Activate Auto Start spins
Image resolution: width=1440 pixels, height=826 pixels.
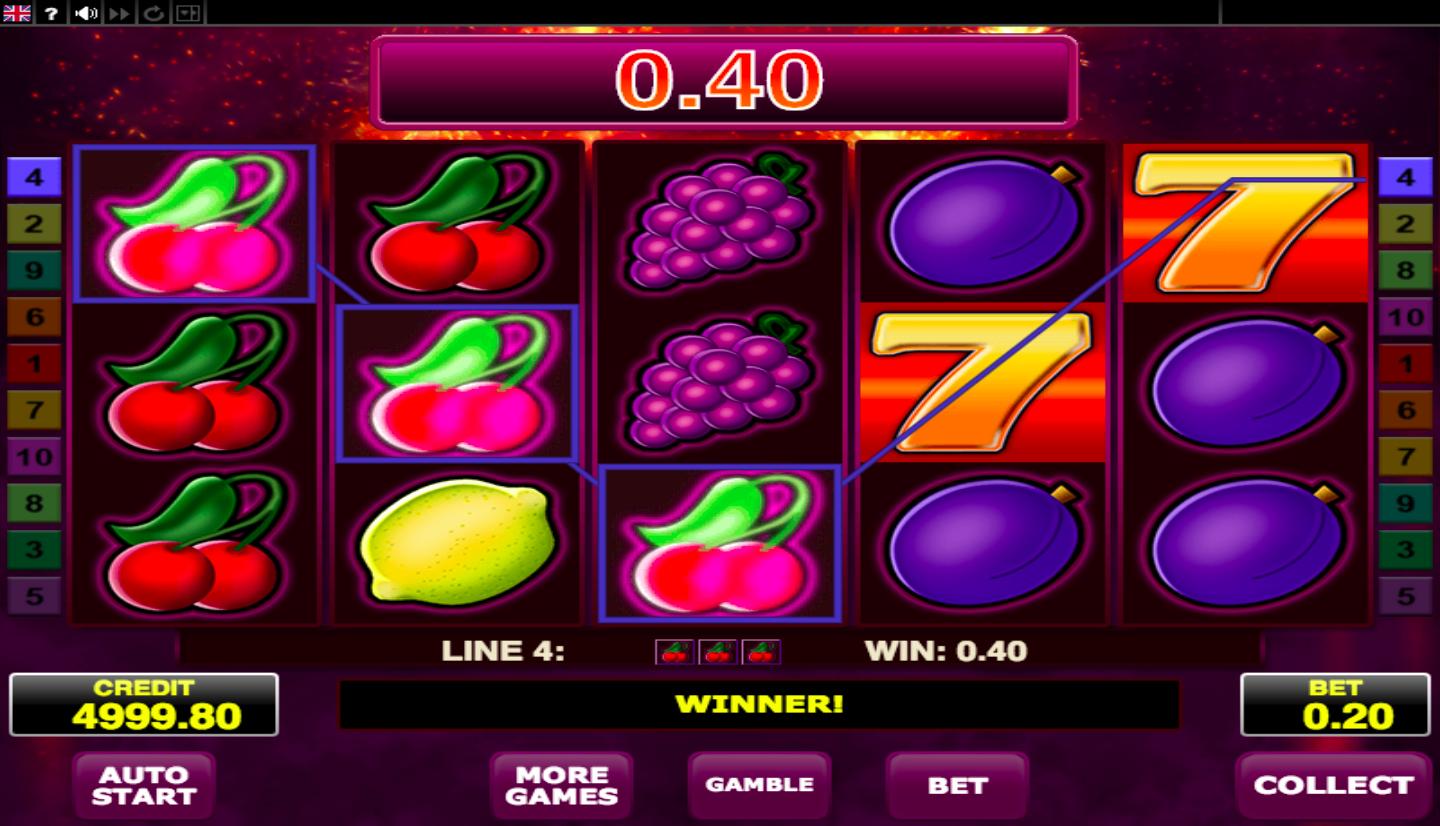(x=144, y=785)
